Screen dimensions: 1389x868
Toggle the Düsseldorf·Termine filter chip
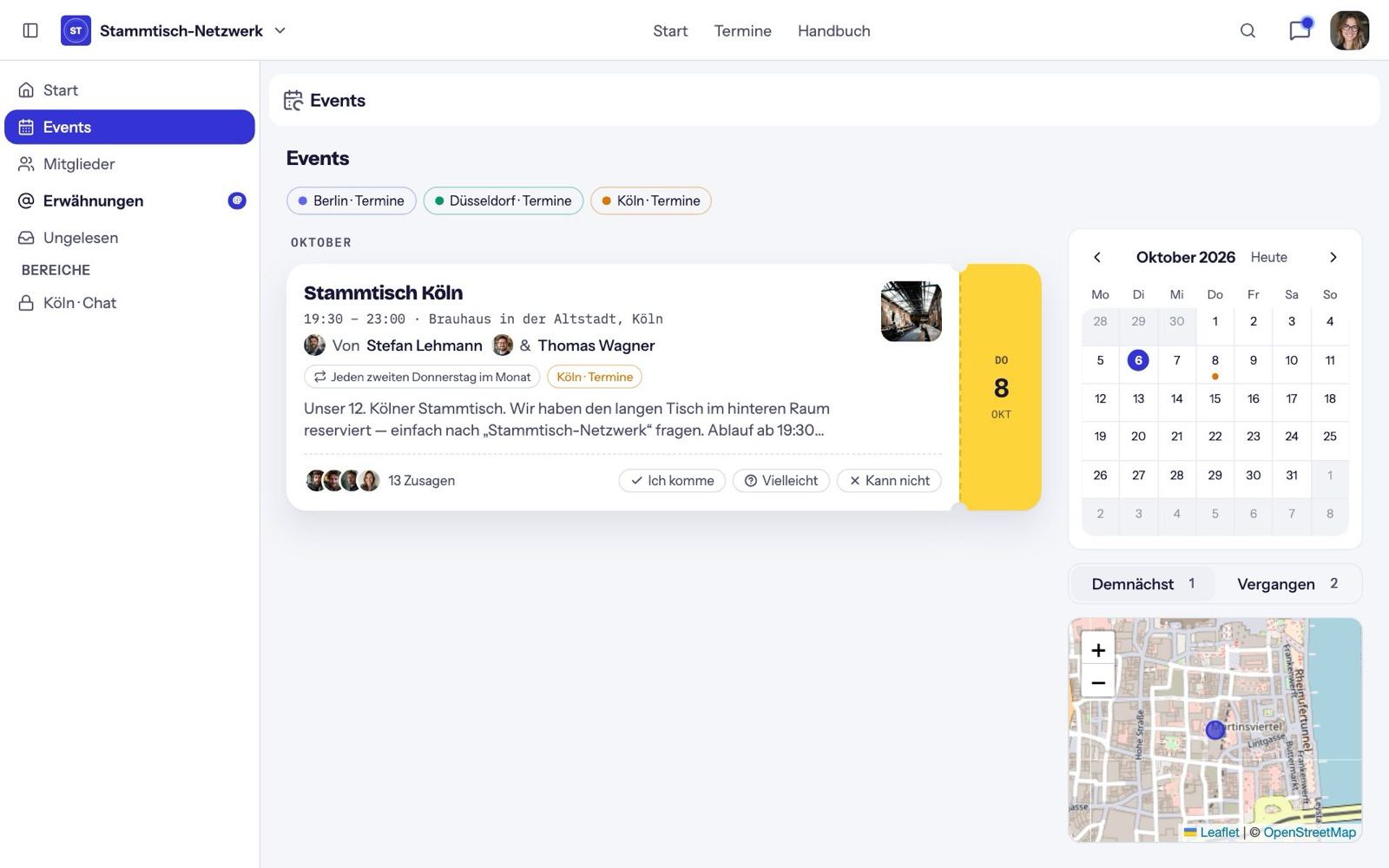coord(504,201)
